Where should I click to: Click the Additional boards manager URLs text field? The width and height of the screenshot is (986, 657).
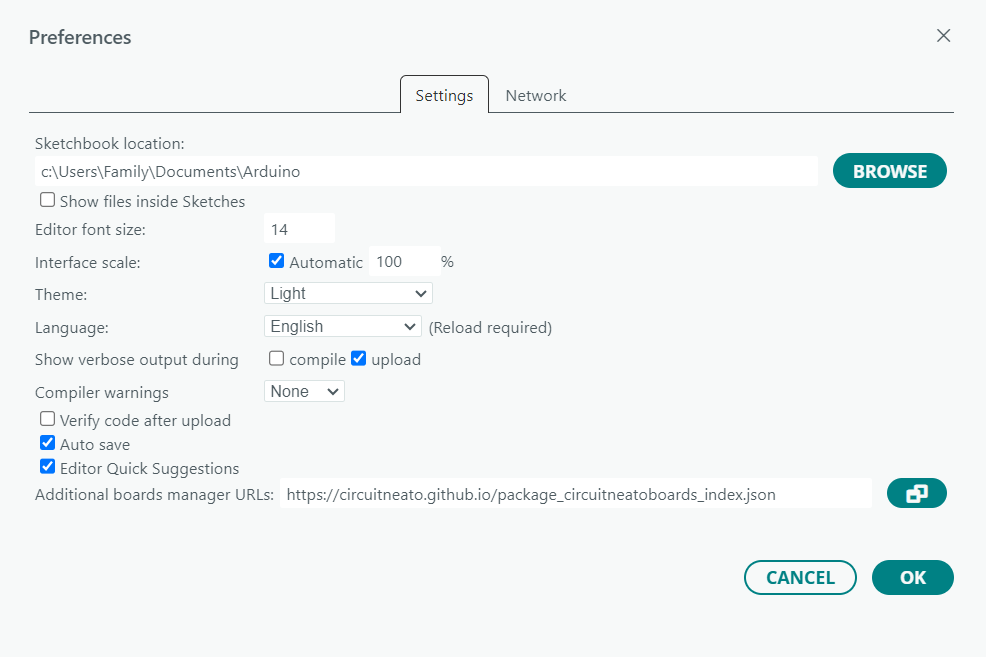click(x=576, y=494)
